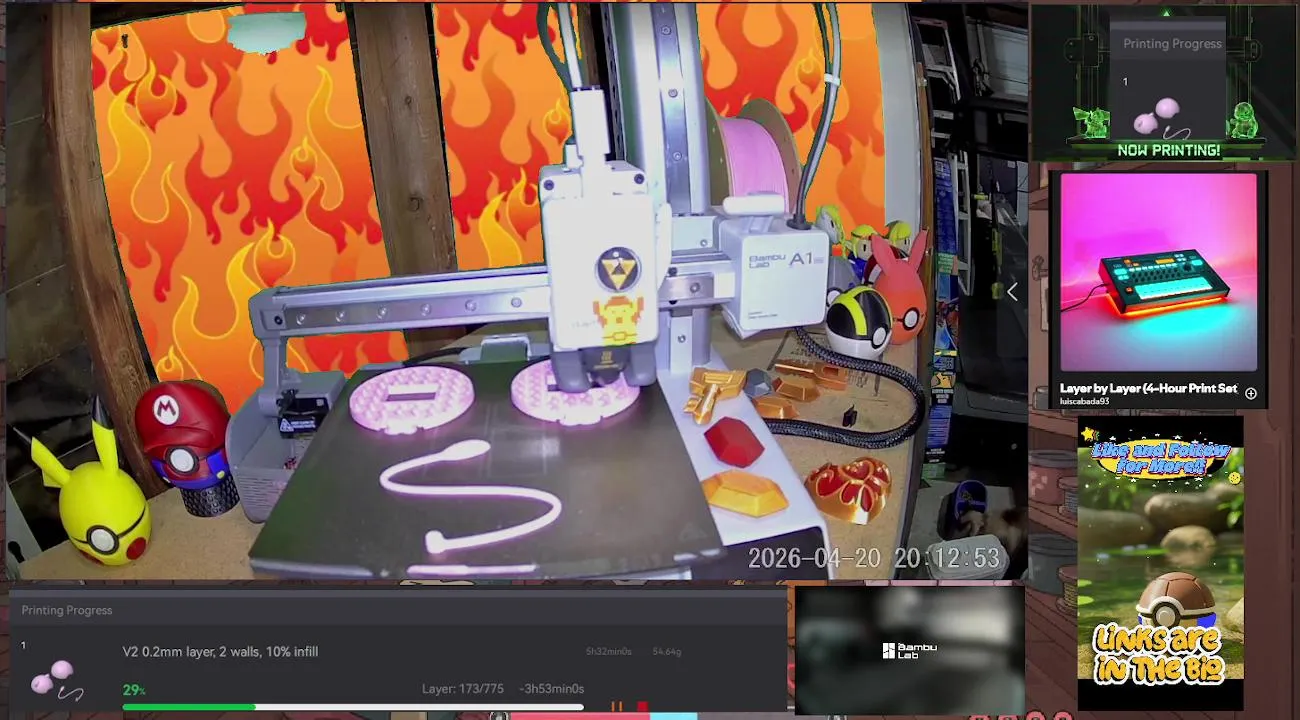Click the '5h32min0s' total time value
Image resolution: width=1300 pixels, height=720 pixels.
(608, 651)
